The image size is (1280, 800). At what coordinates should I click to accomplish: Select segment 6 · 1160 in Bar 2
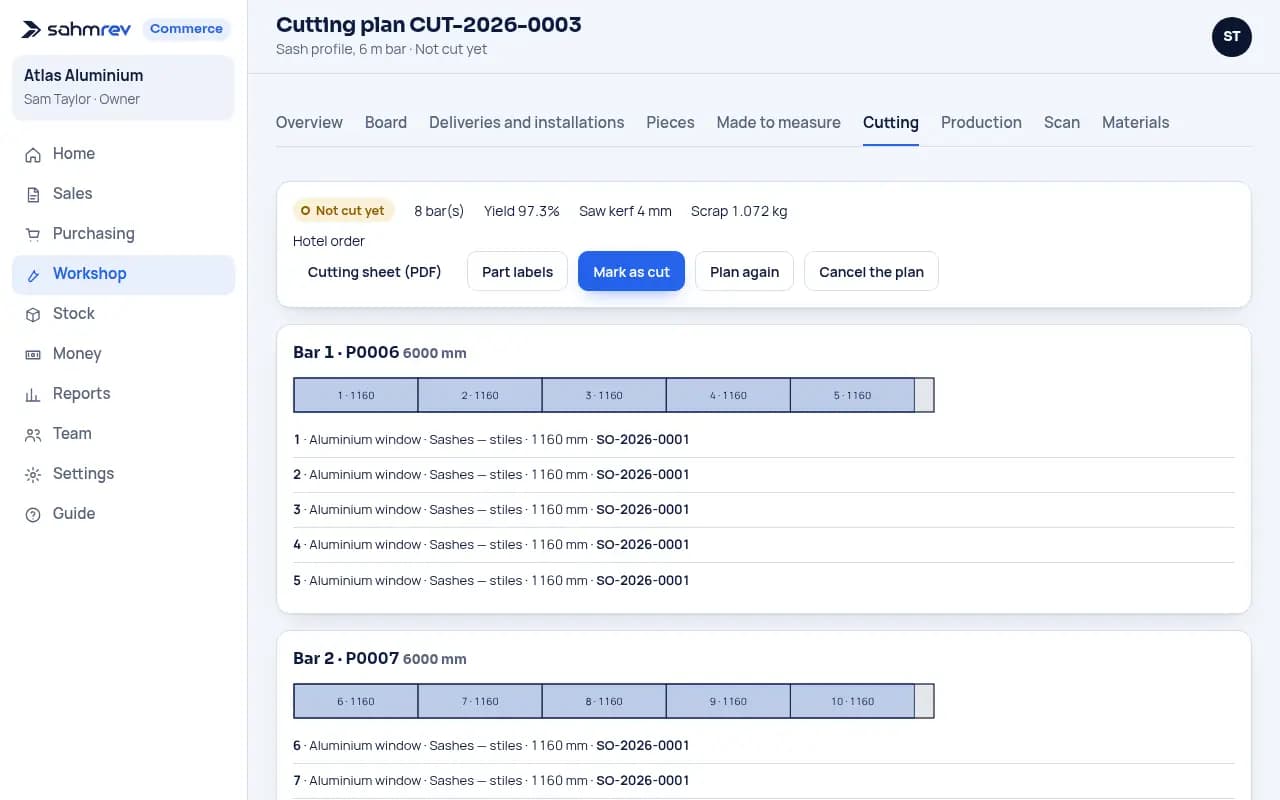pos(356,701)
